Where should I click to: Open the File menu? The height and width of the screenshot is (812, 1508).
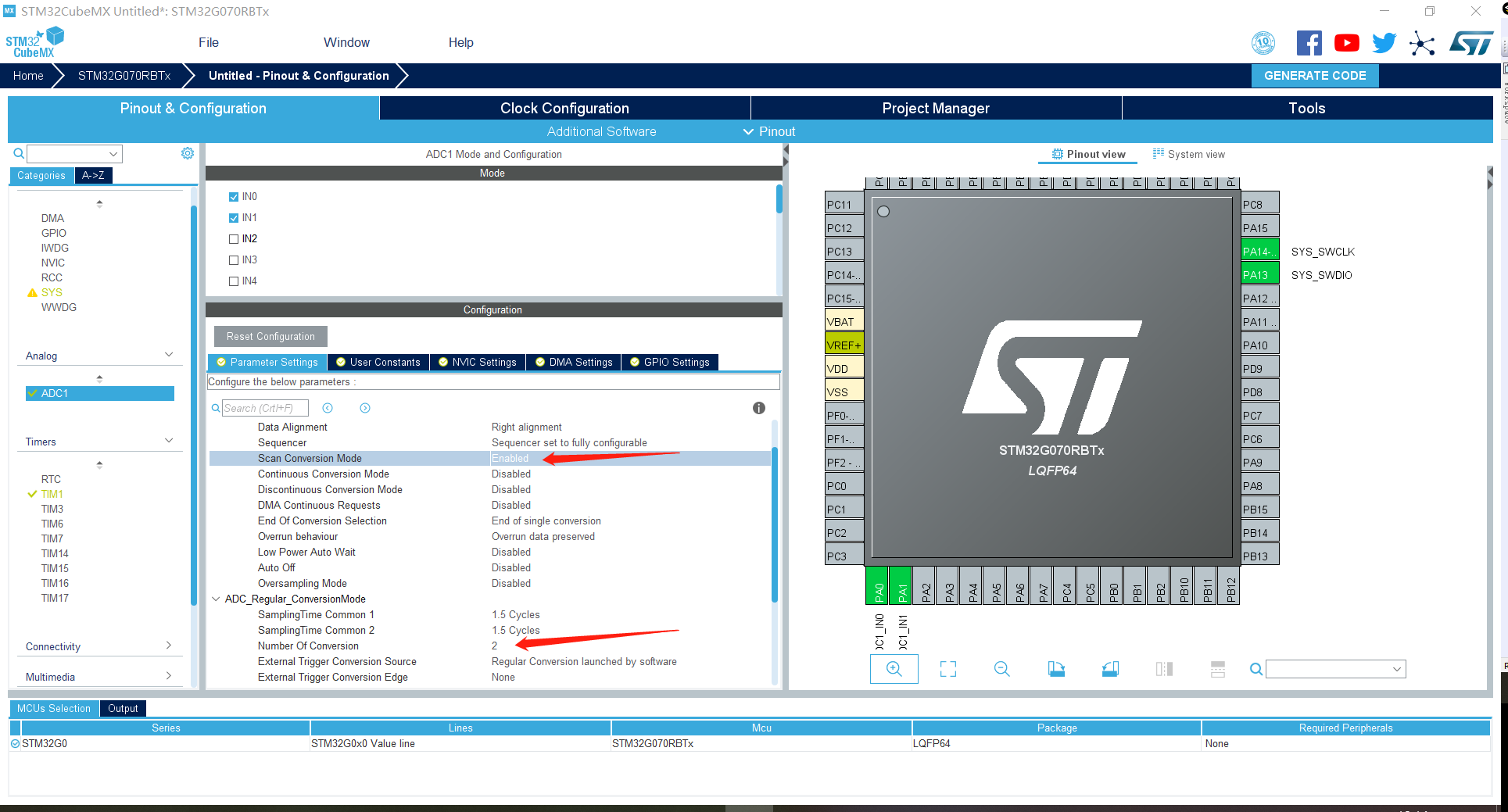pos(209,42)
